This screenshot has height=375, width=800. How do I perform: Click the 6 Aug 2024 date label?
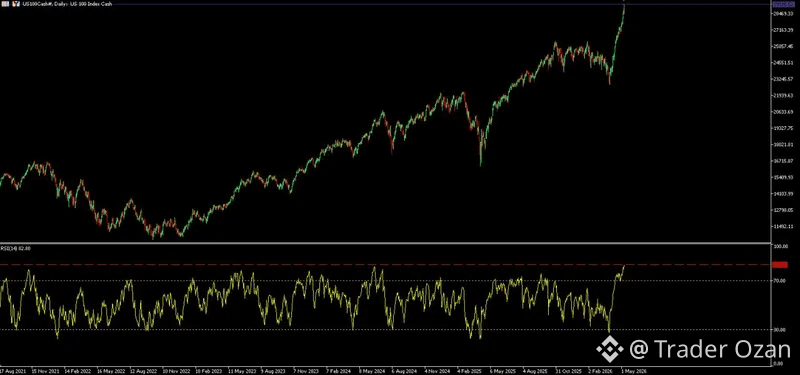[405, 371]
